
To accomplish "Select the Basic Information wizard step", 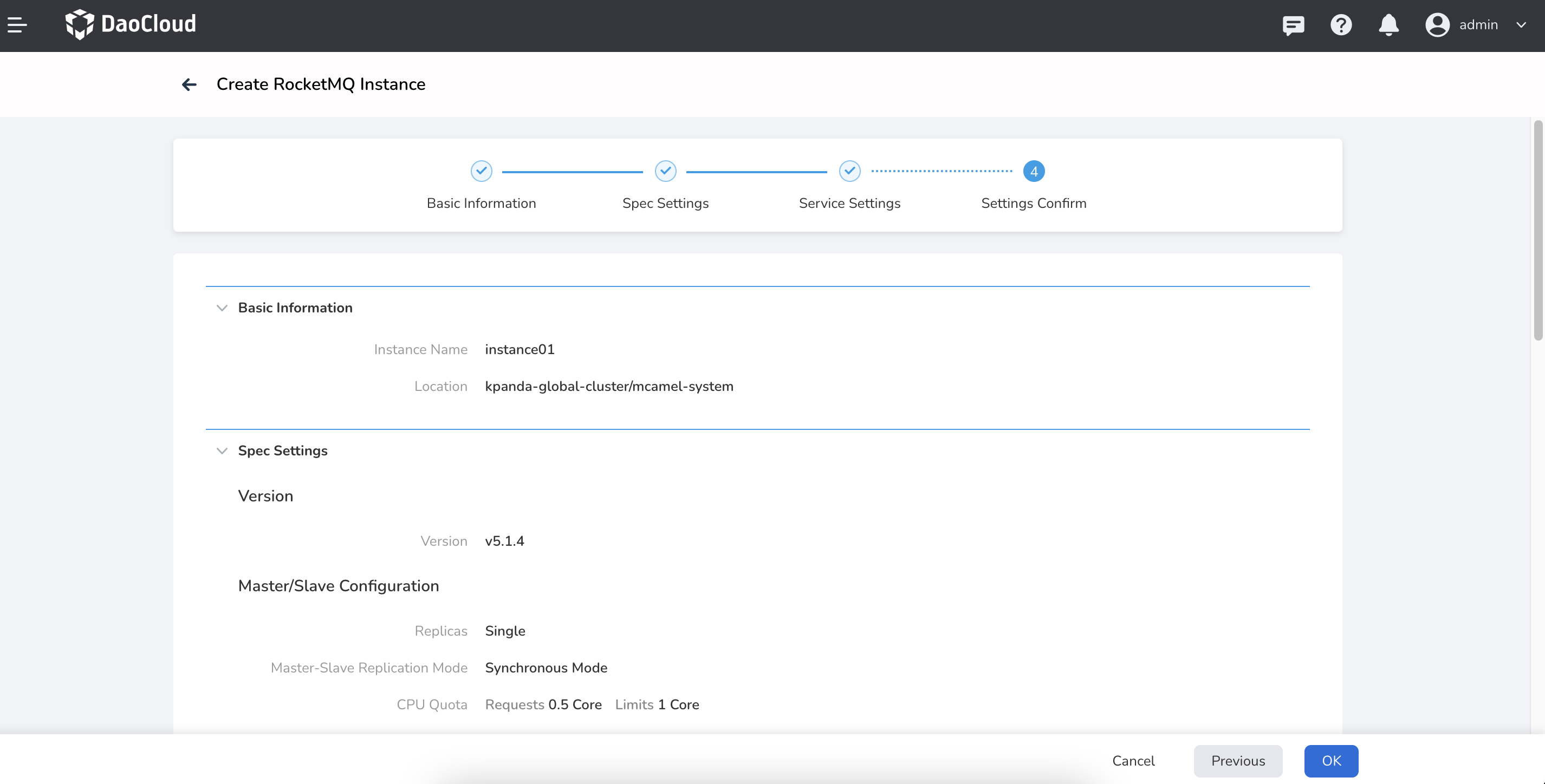I will pos(481,202).
